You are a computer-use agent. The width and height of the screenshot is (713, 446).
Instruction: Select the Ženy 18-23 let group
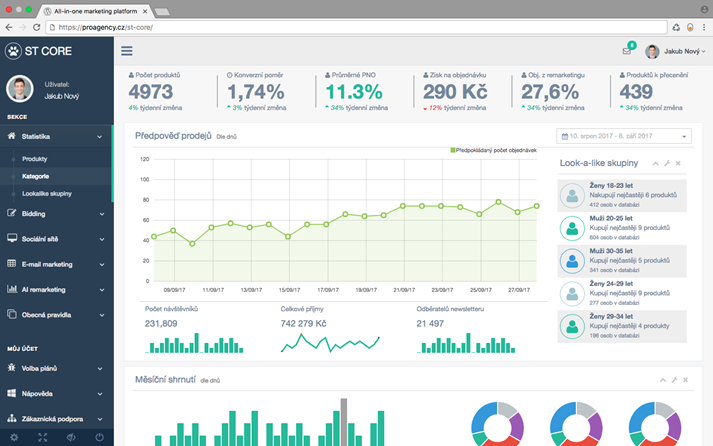point(622,196)
